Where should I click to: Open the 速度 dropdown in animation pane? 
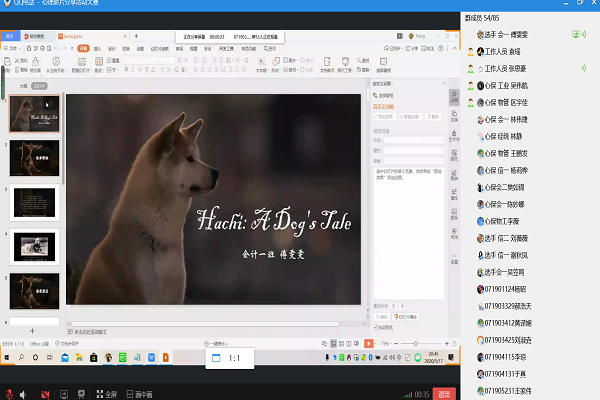tap(414, 161)
